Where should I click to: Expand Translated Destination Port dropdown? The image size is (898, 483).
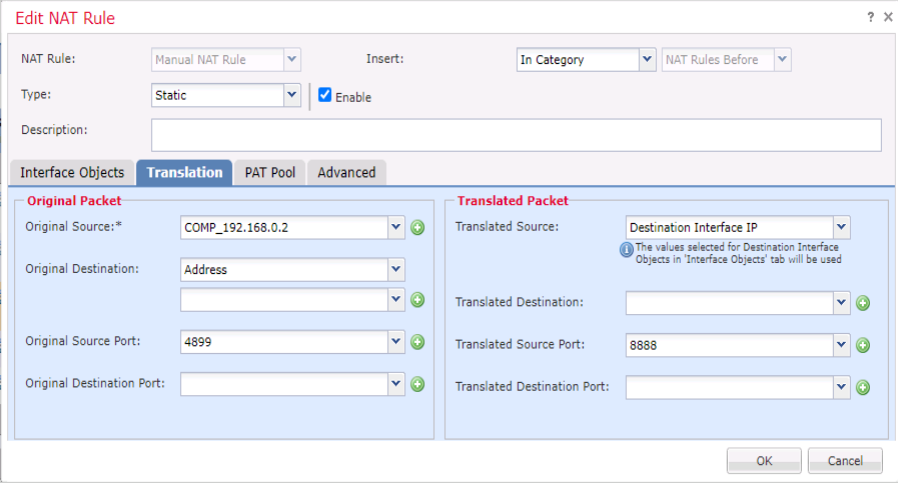841,388
